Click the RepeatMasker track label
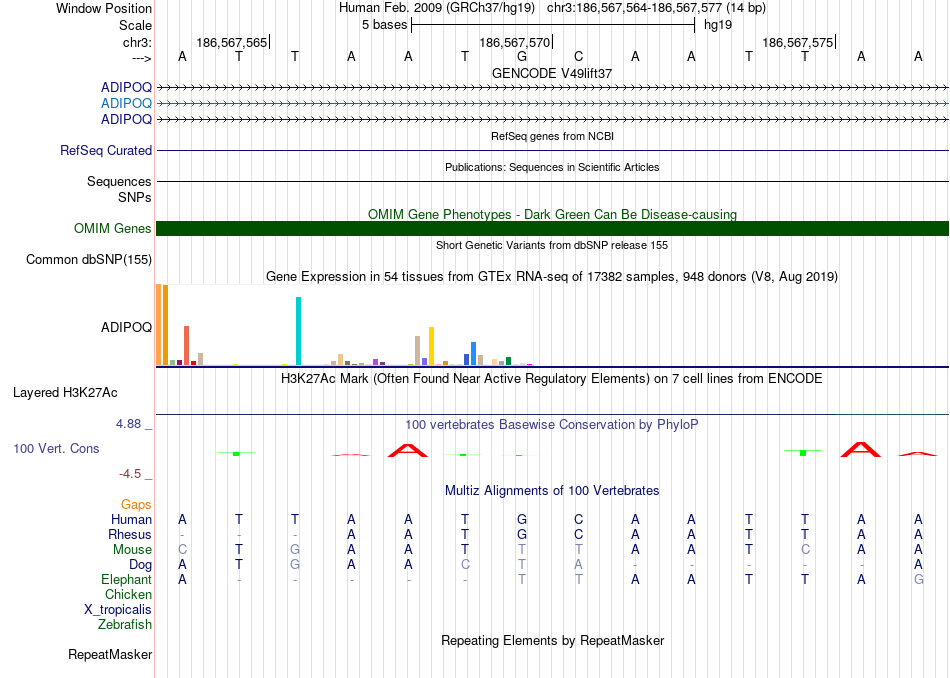Image resolution: width=950 pixels, height=678 pixels. tap(110, 654)
